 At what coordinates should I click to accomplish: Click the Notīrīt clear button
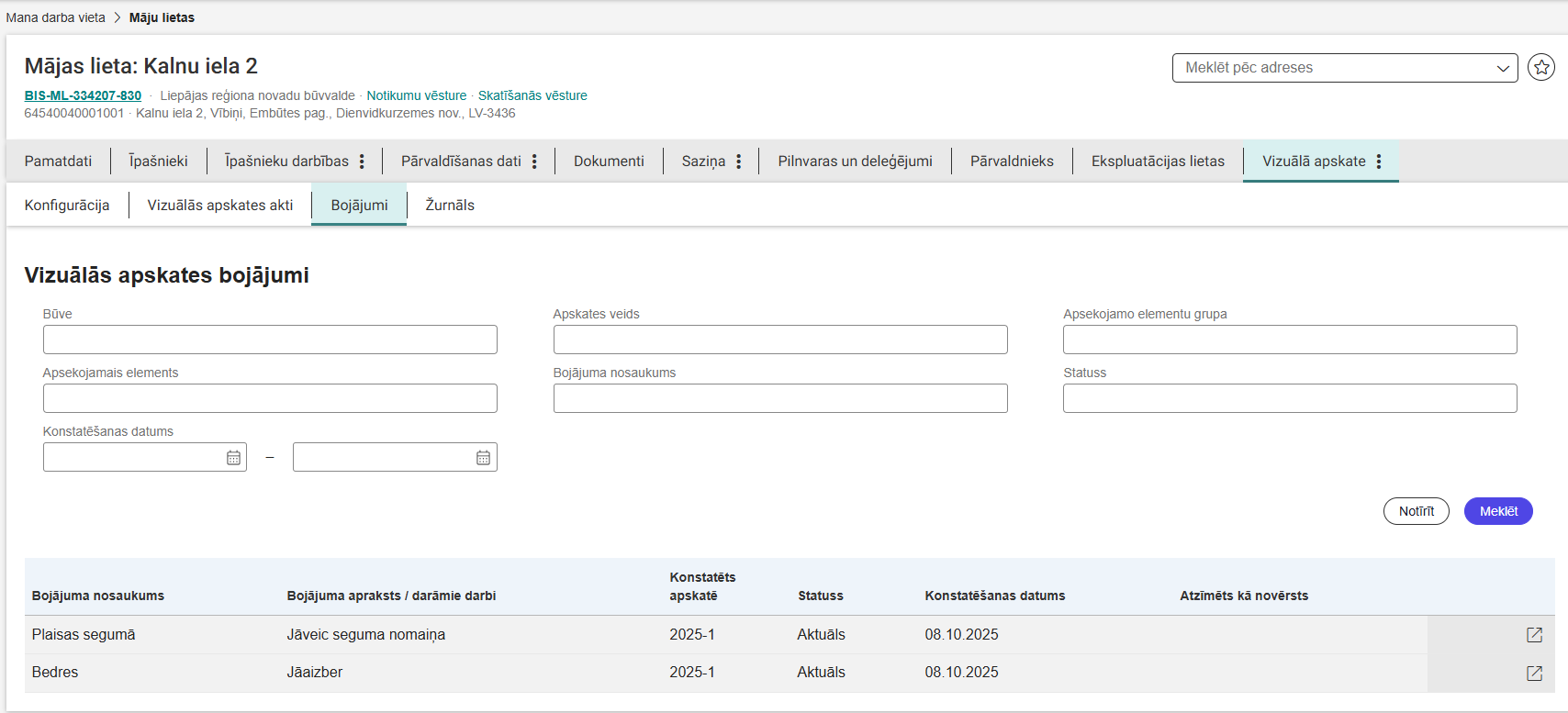click(x=1416, y=511)
